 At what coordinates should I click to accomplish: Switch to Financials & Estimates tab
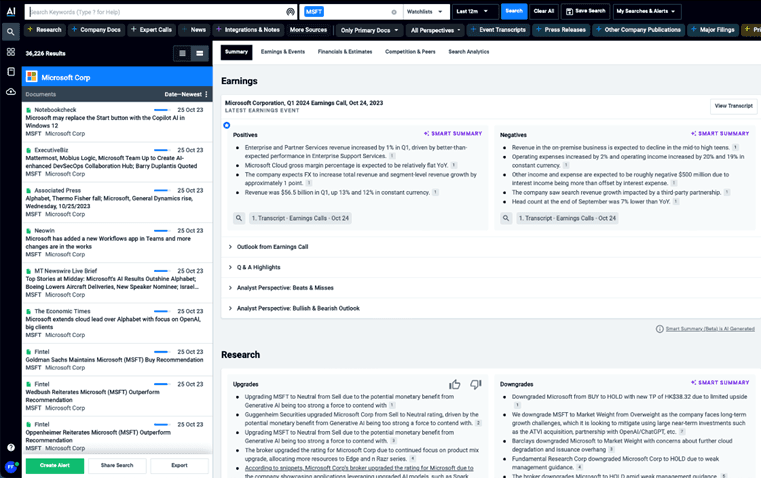point(345,52)
